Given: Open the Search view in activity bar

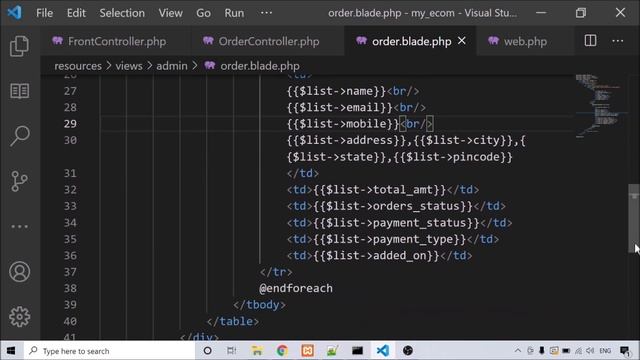Looking at the screenshot, I should coord(19,136).
